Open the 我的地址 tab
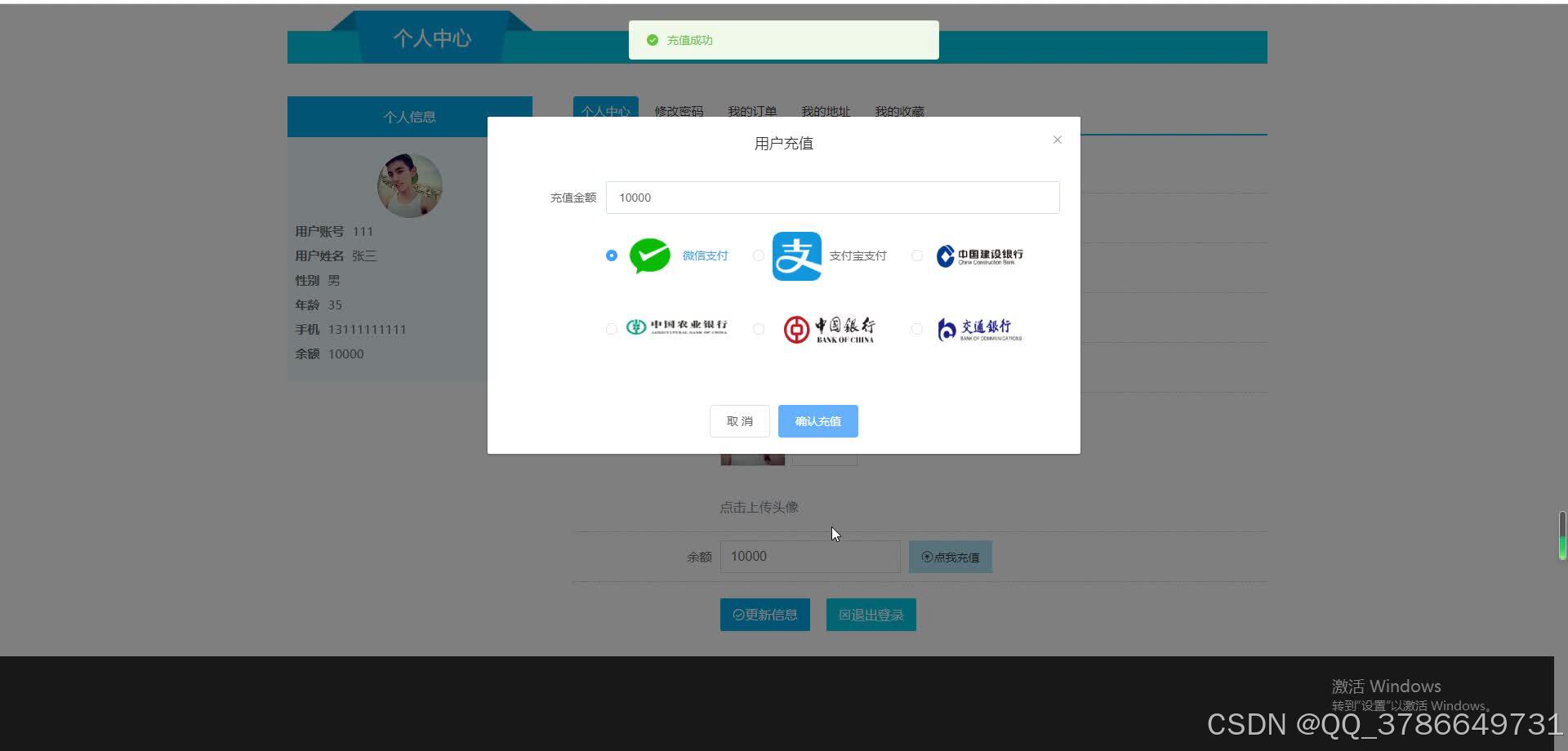1568x751 pixels. click(x=826, y=111)
